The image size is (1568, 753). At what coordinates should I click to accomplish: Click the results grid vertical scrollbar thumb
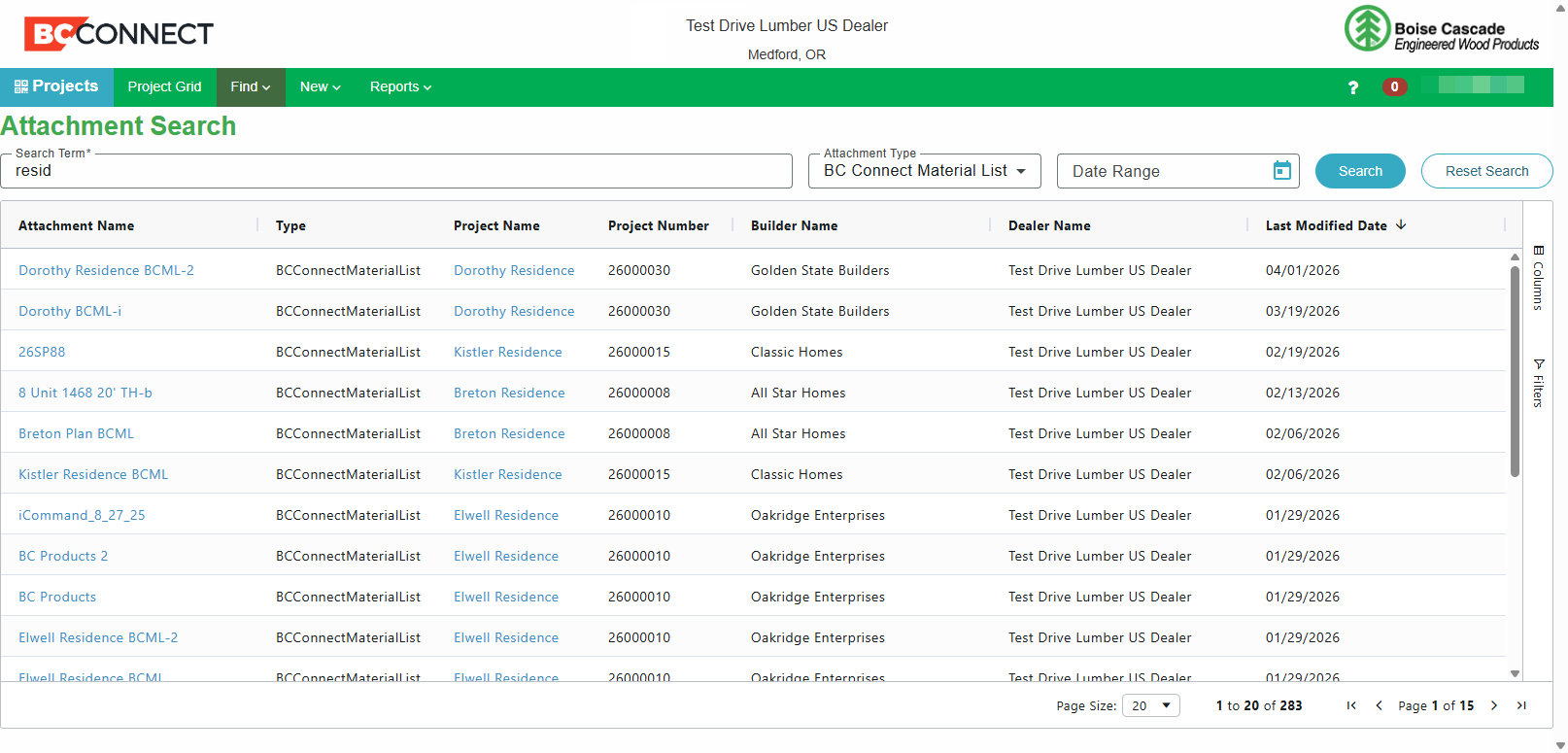[1515, 371]
